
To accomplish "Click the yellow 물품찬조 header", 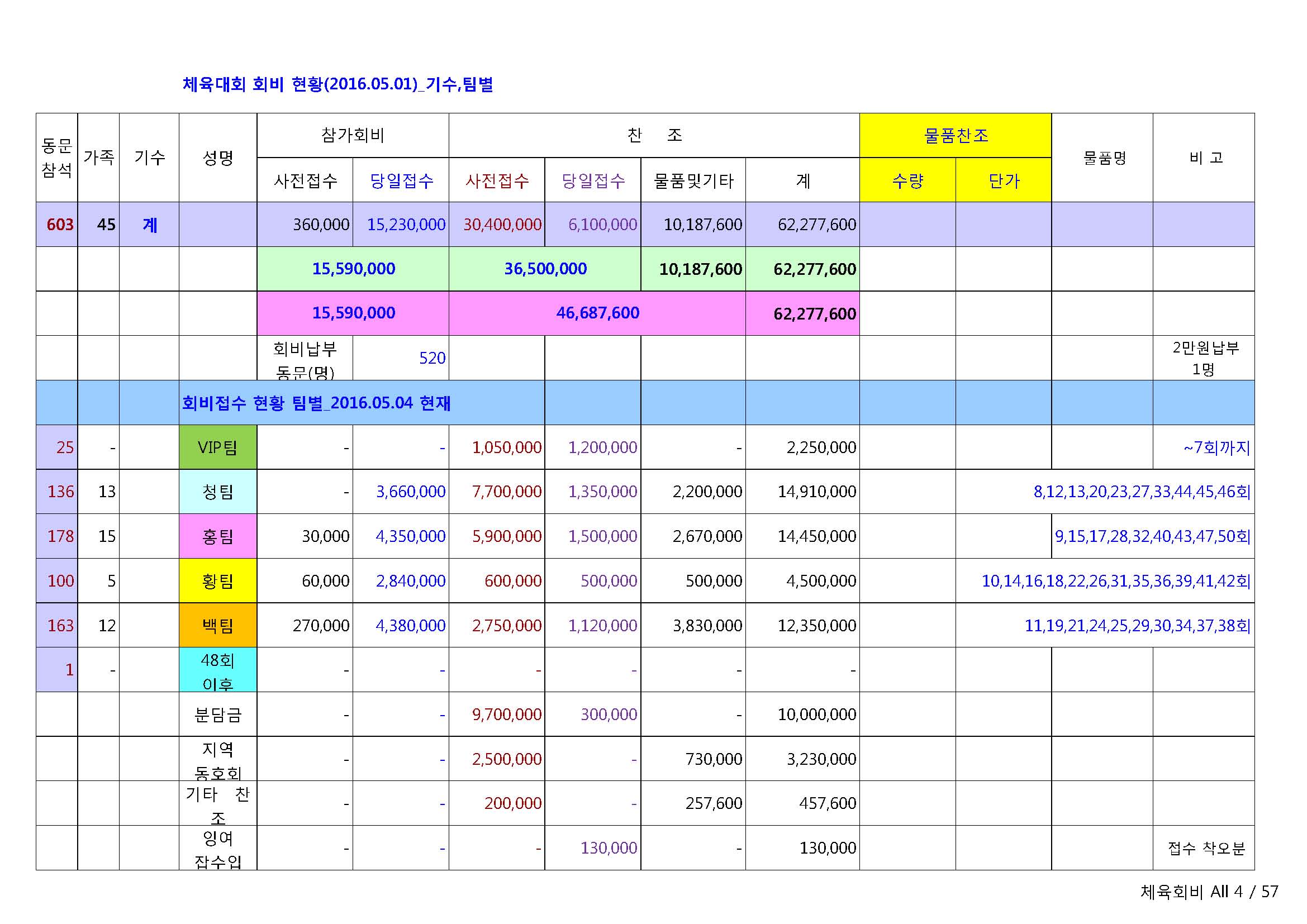I will pyautogui.click(x=956, y=135).
